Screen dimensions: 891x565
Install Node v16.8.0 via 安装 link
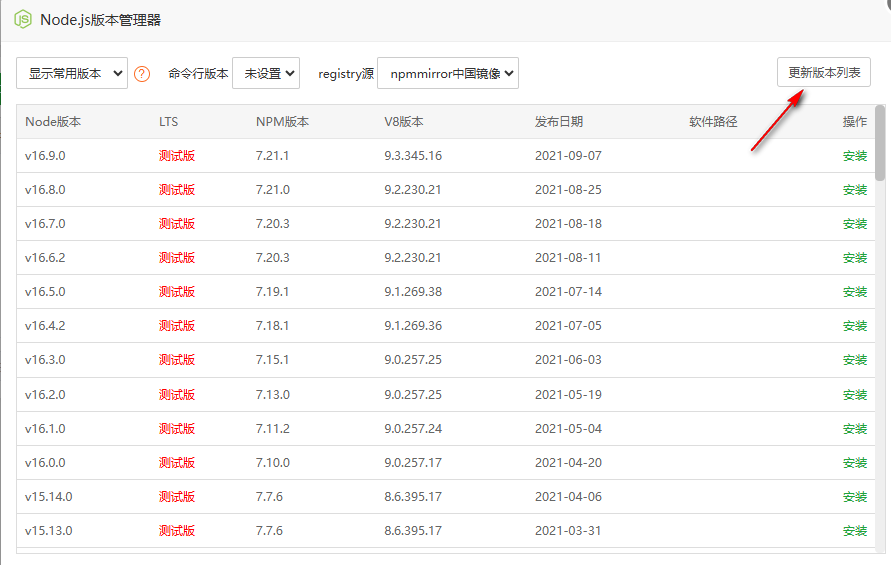[855, 190]
